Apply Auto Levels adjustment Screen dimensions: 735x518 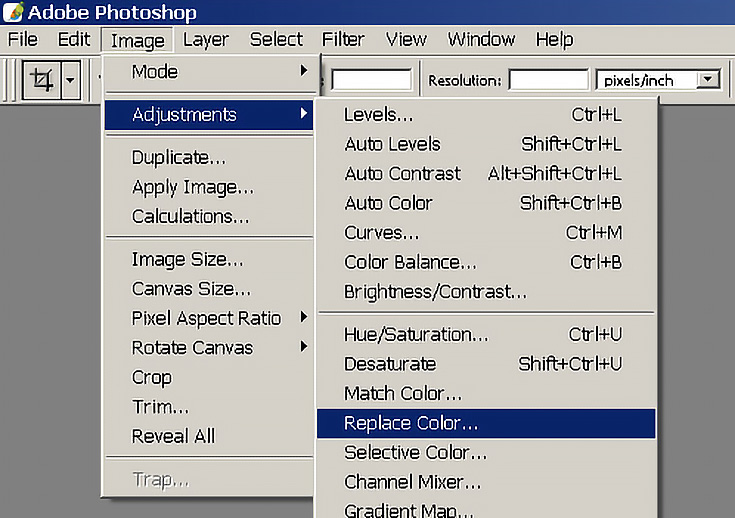pyautogui.click(x=486, y=144)
